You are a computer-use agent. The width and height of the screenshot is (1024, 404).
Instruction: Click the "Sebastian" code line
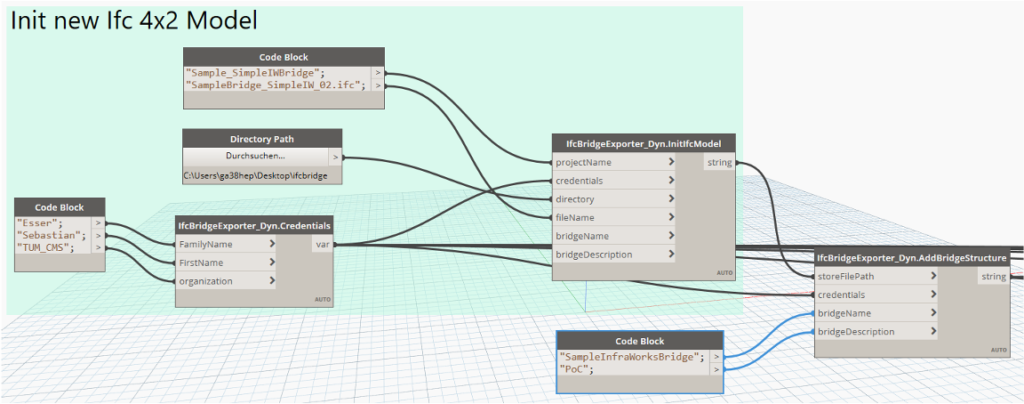click(51, 235)
